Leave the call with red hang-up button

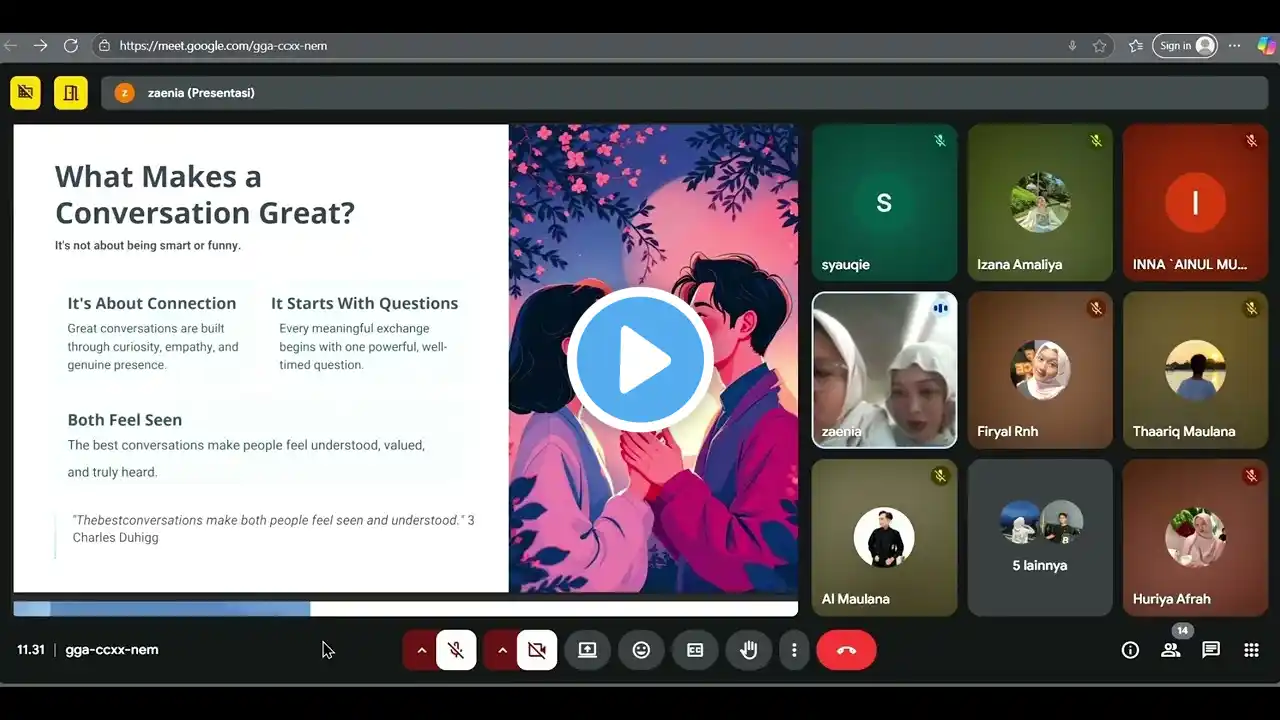pos(846,650)
